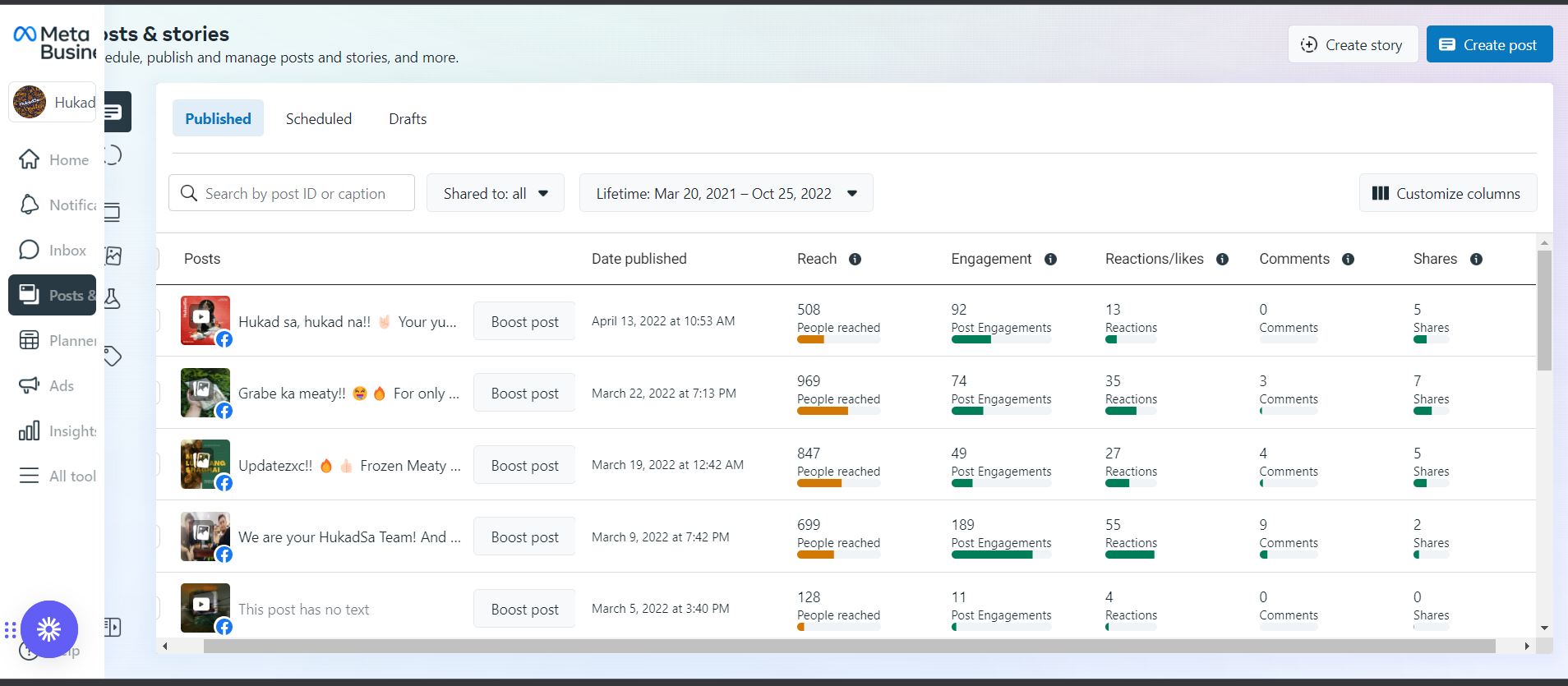1568x686 pixels.
Task: Open Notifications bell in sidebar
Action: [30, 205]
